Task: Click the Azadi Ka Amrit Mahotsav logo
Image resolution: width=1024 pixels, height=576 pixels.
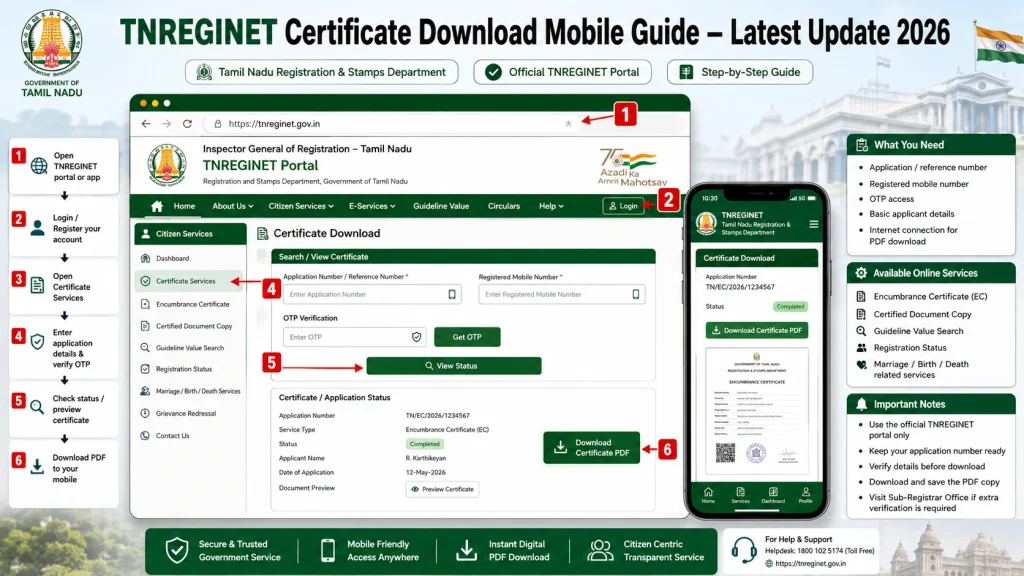Action: tap(632, 167)
